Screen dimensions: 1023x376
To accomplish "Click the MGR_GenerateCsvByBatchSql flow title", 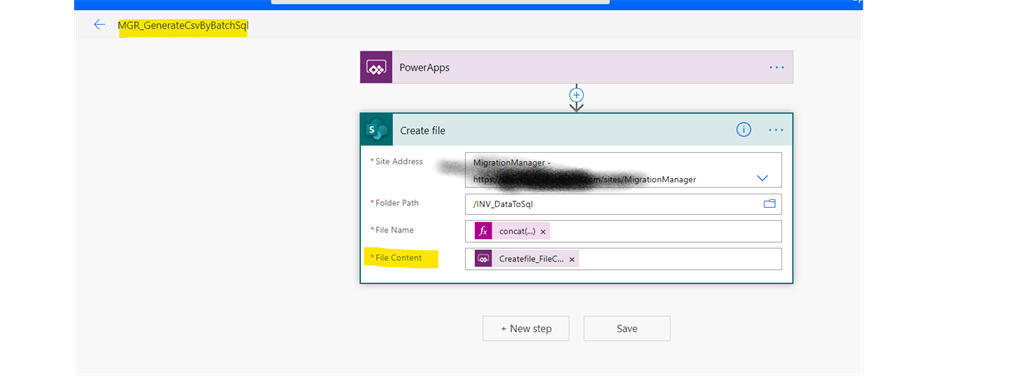I will point(183,26).
